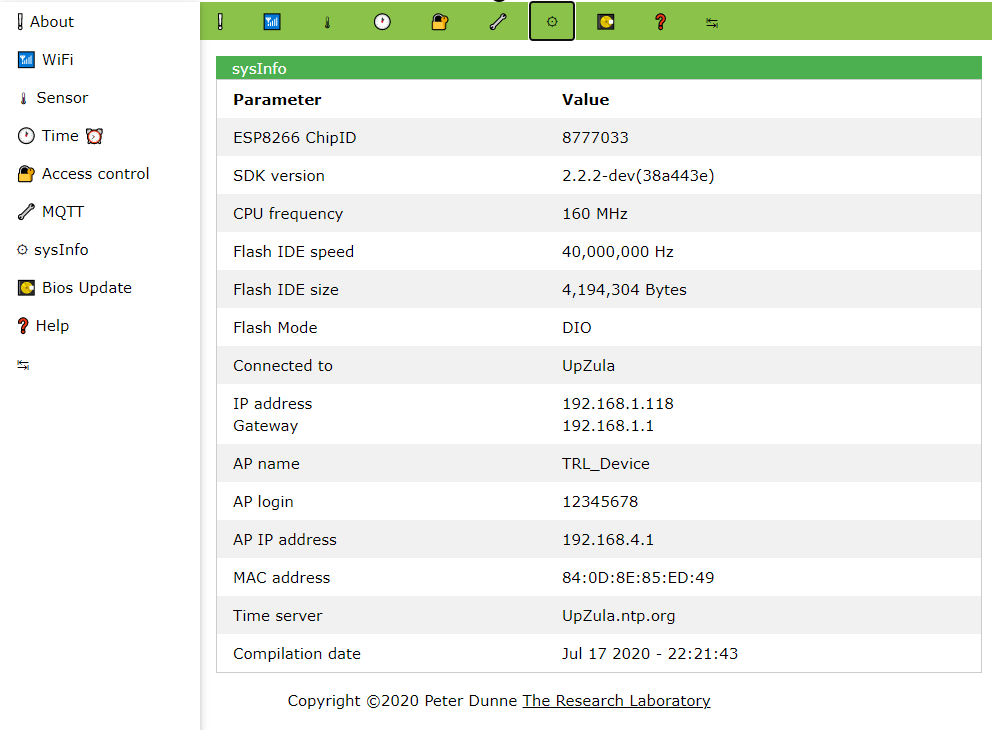
Task: Click the chip icon next to Bios Update
Action: pyautogui.click(x=24, y=287)
